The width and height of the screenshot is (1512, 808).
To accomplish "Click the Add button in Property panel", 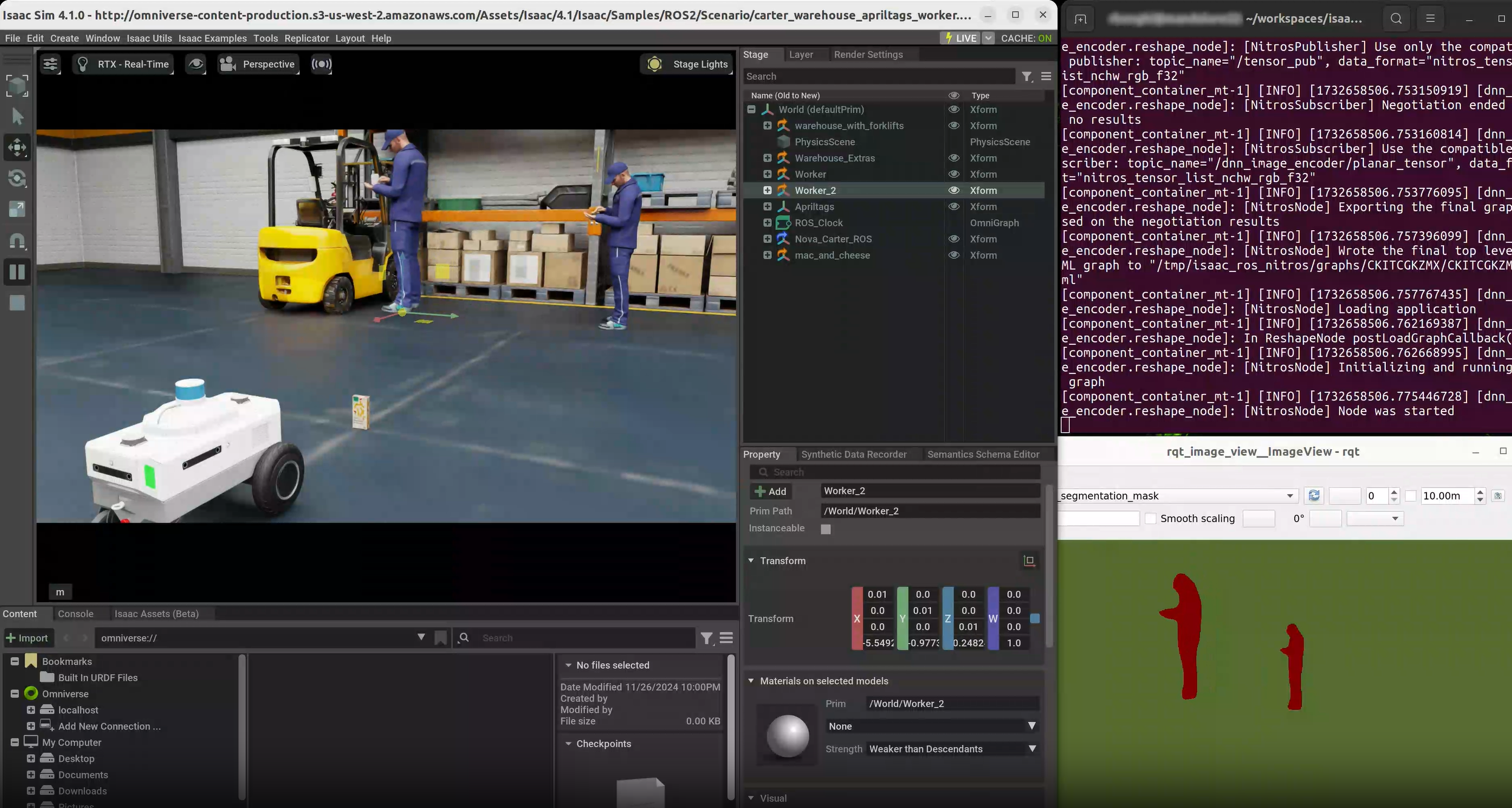I will (x=771, y=491).
